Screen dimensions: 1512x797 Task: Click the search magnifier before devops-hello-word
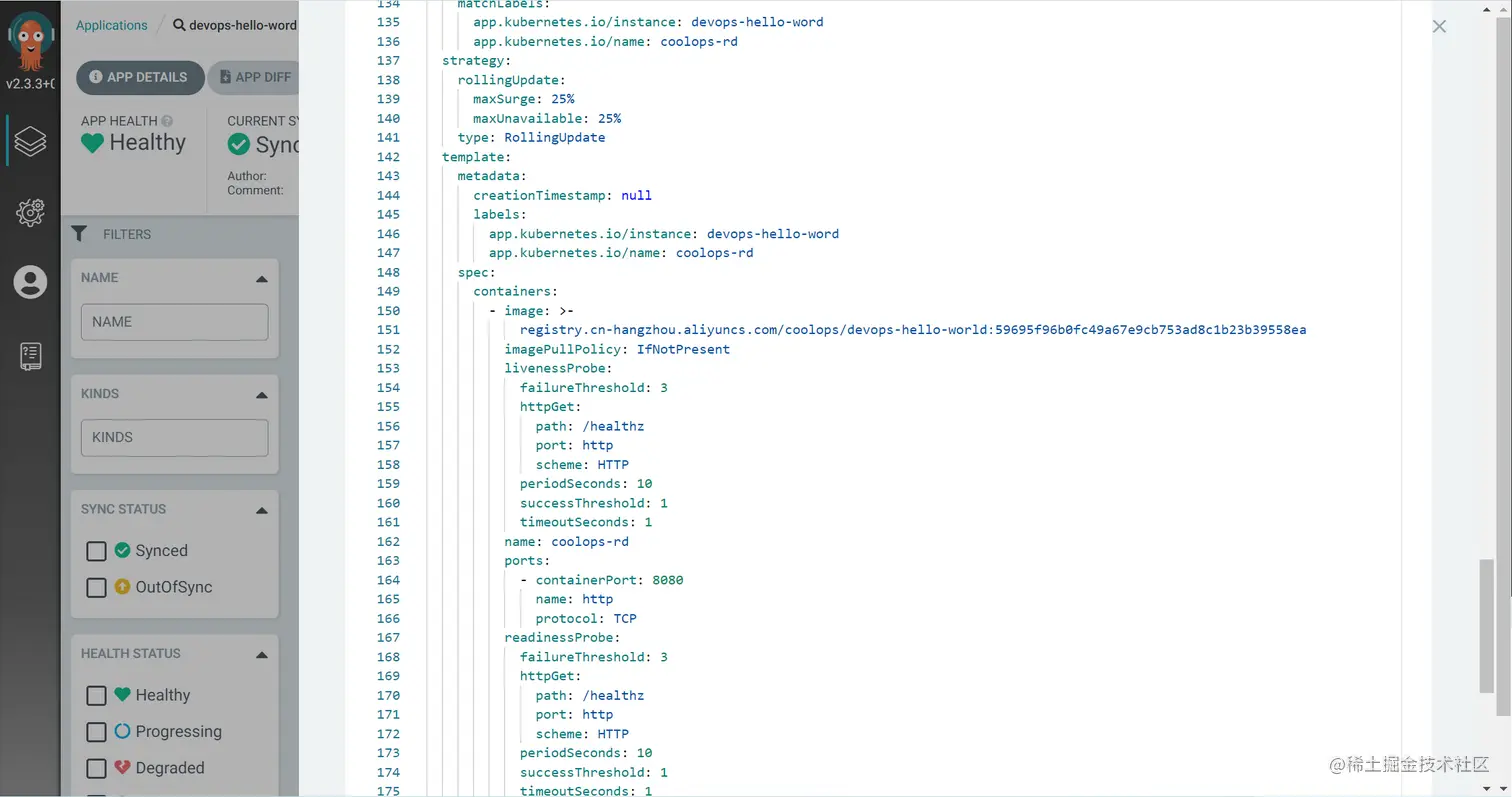(x=179, y=25)
